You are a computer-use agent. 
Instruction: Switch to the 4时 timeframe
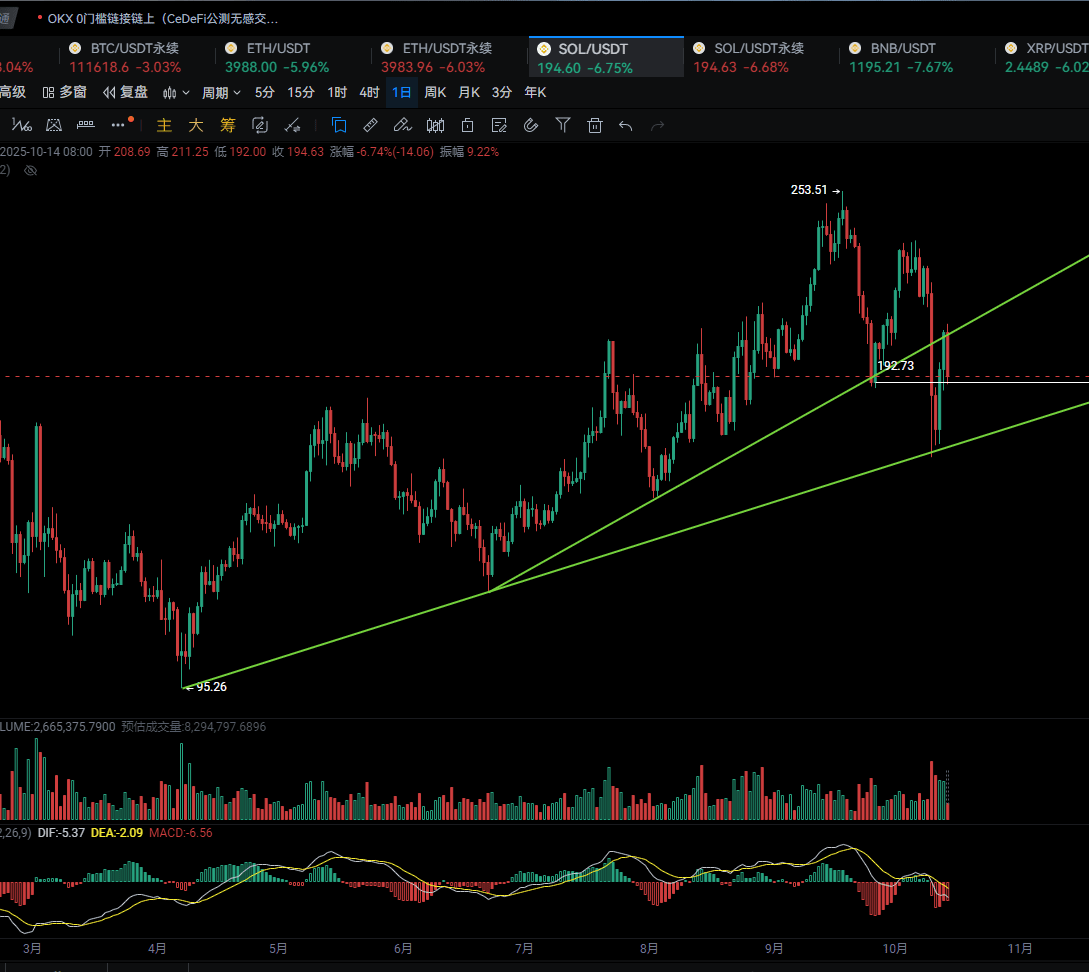(369, 93)
